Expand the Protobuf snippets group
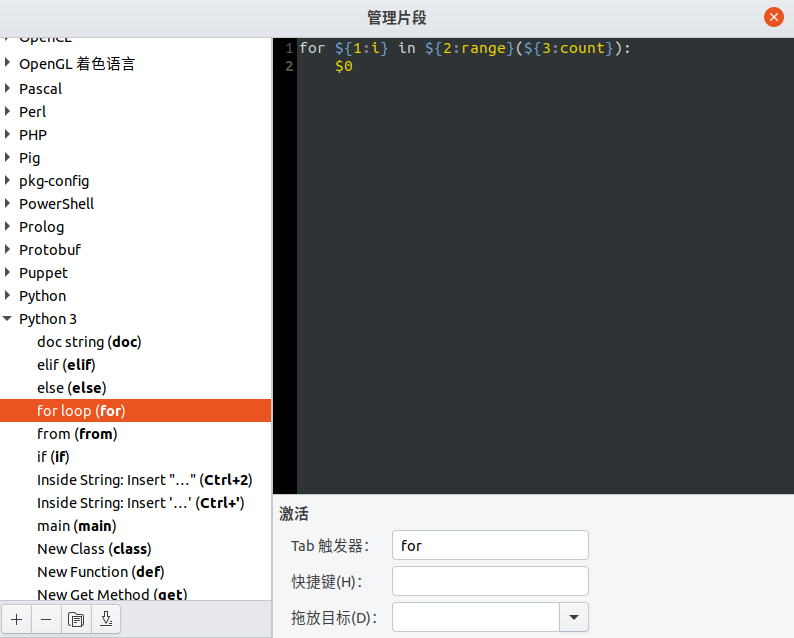 point(7,249)
